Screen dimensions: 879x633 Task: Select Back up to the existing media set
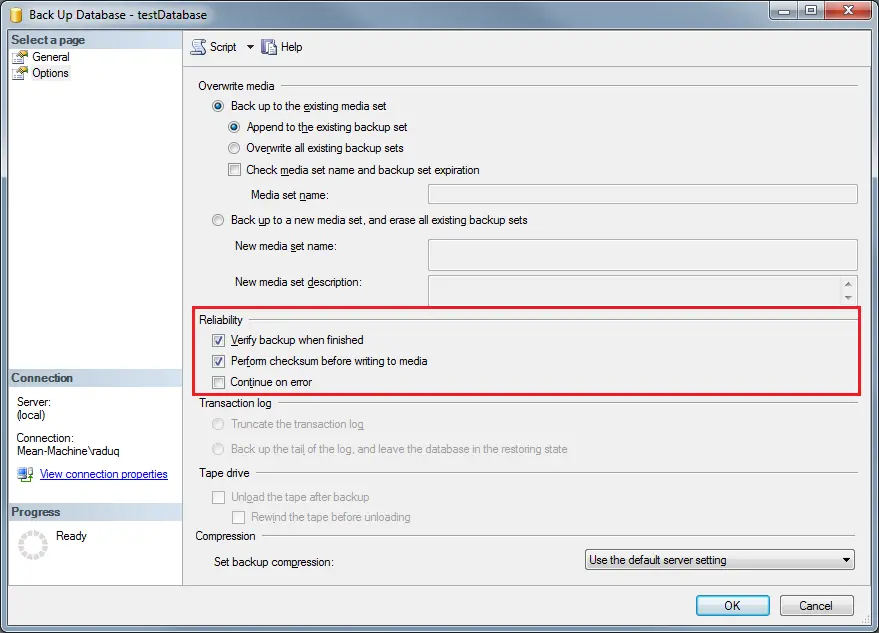[x=218, y=106]
